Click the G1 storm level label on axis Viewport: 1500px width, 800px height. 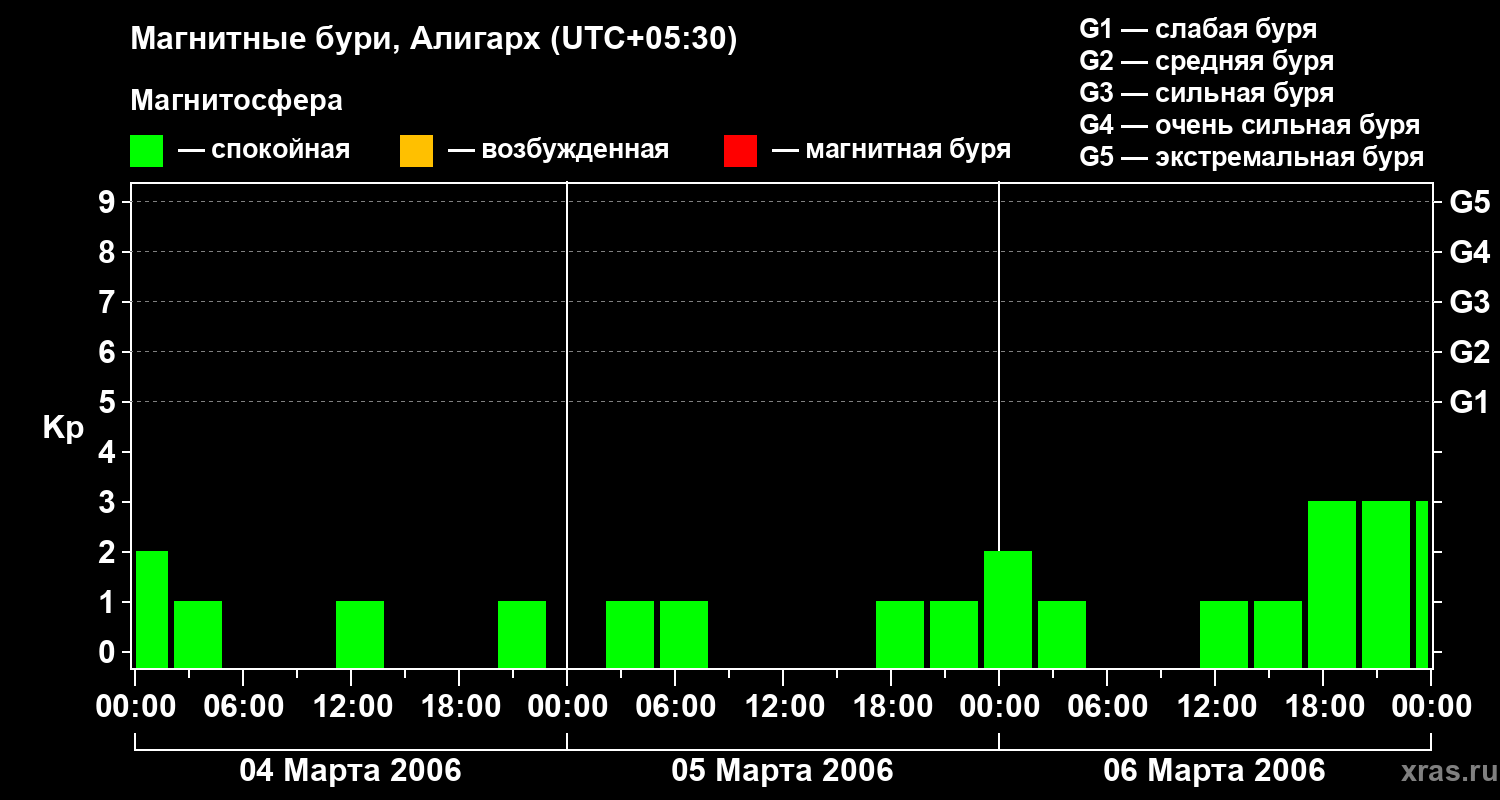pos(1469,402)
